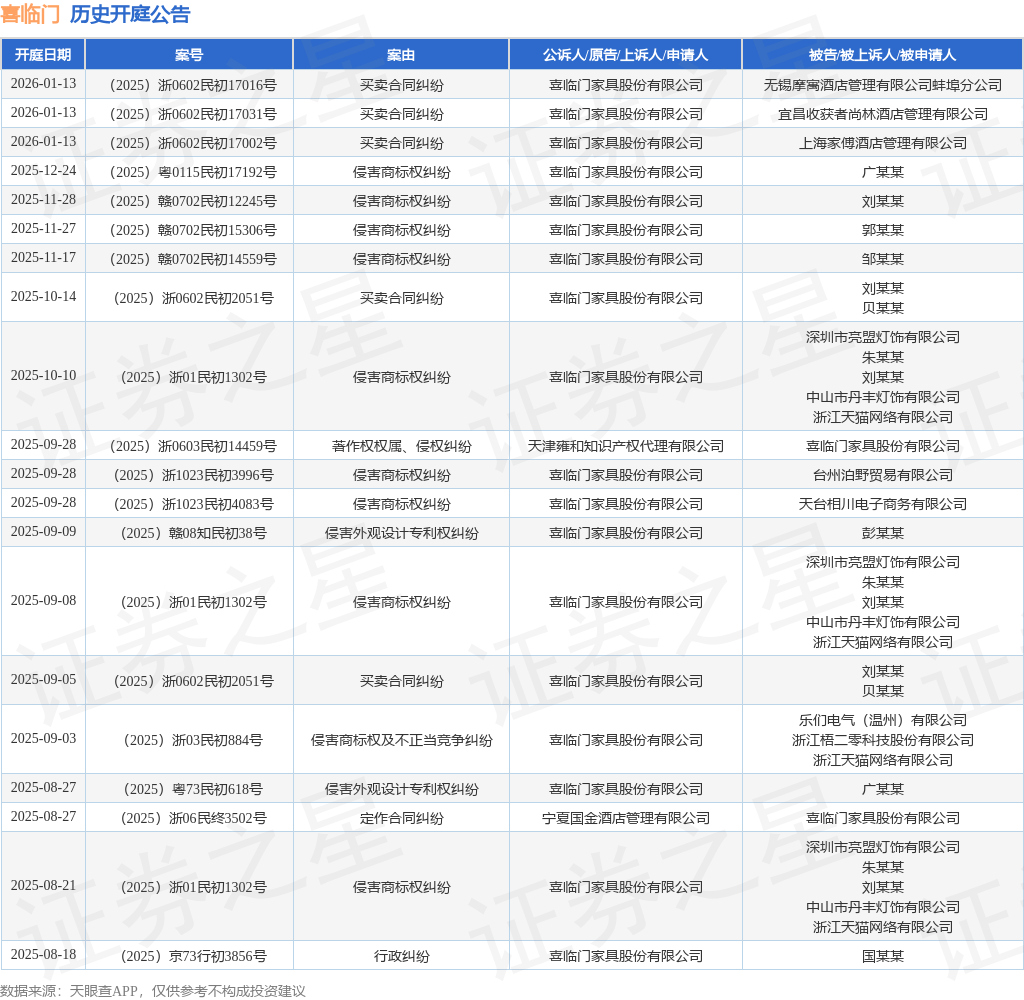
Task: Select case number (2025)浙03民初884号
Action: click(193, 740)
